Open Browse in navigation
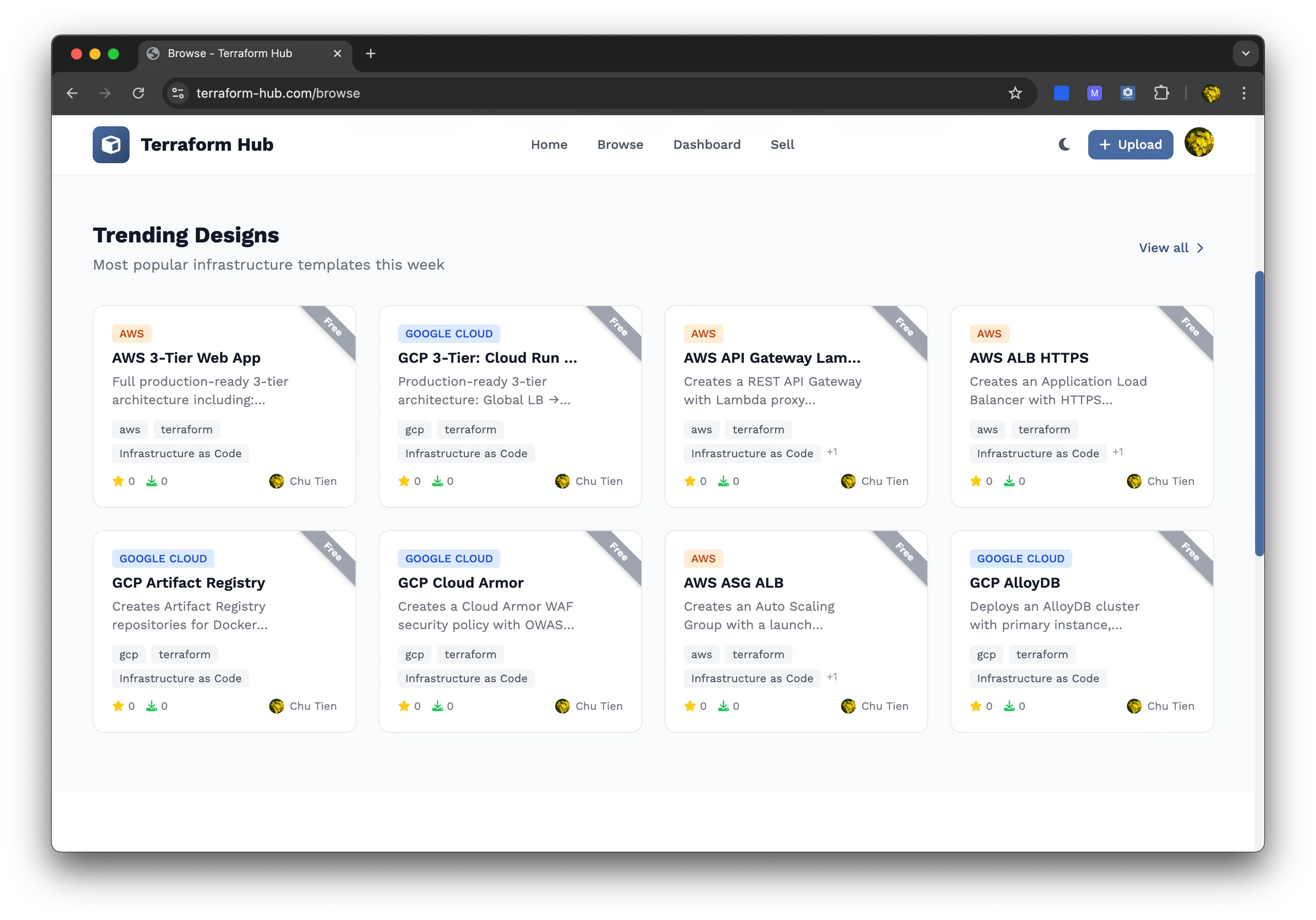1316x920 pixels. click(620, 144)
